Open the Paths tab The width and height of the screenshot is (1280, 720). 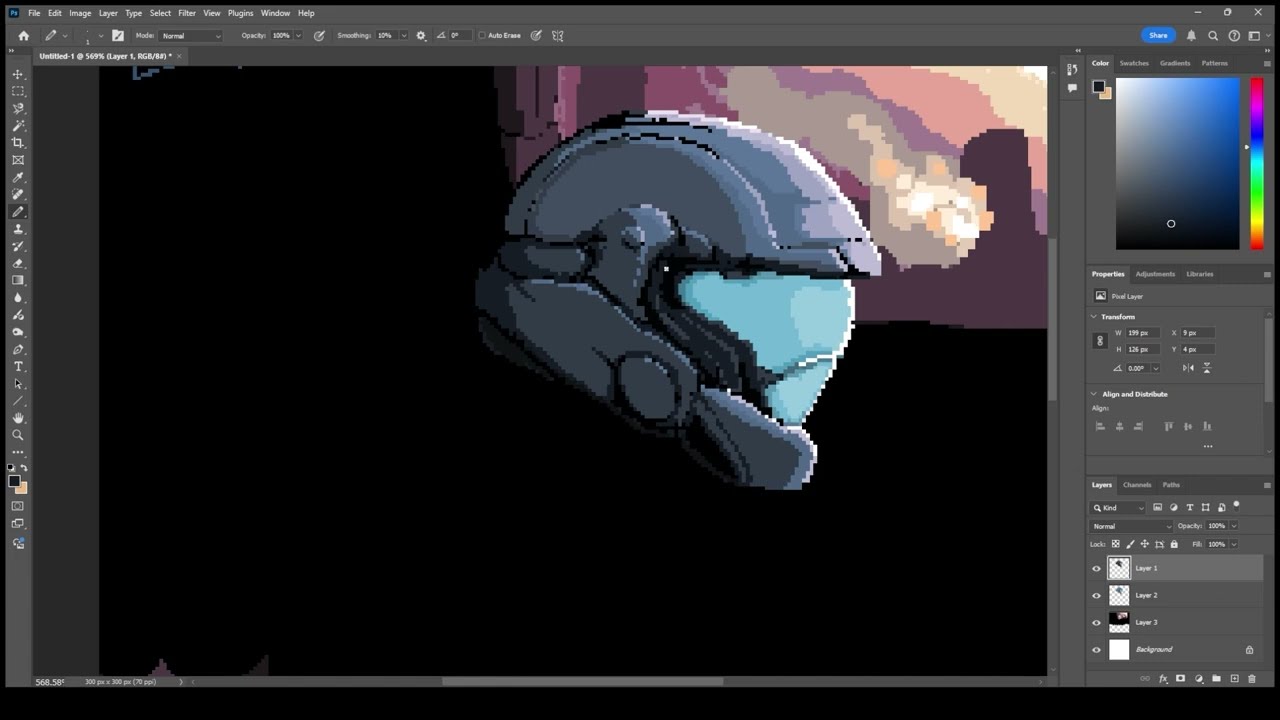tap(1171, 485)
